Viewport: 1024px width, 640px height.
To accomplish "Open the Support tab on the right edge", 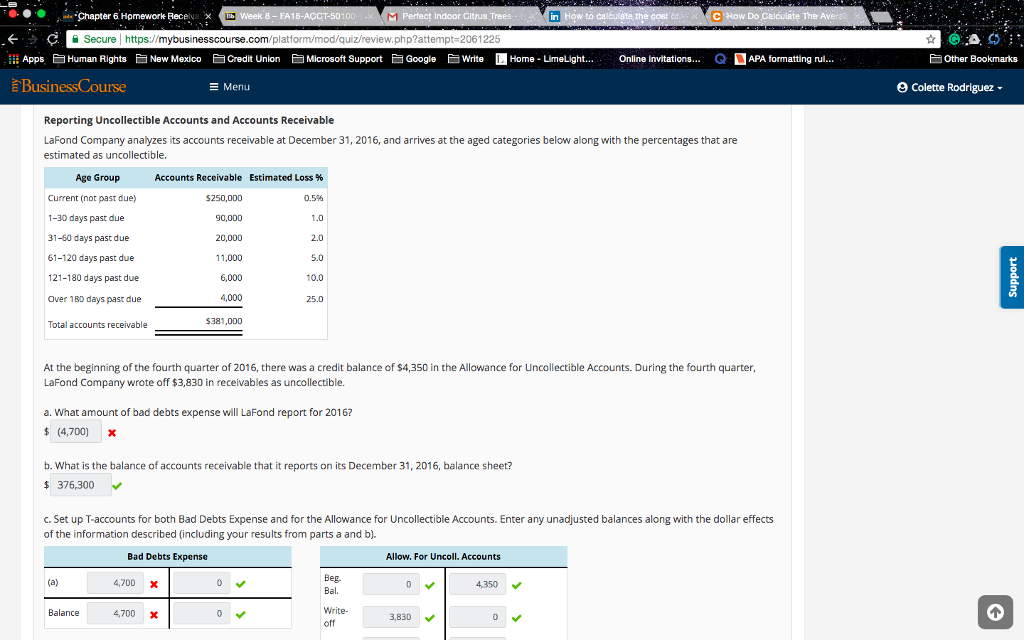I will coord(1012,277).
